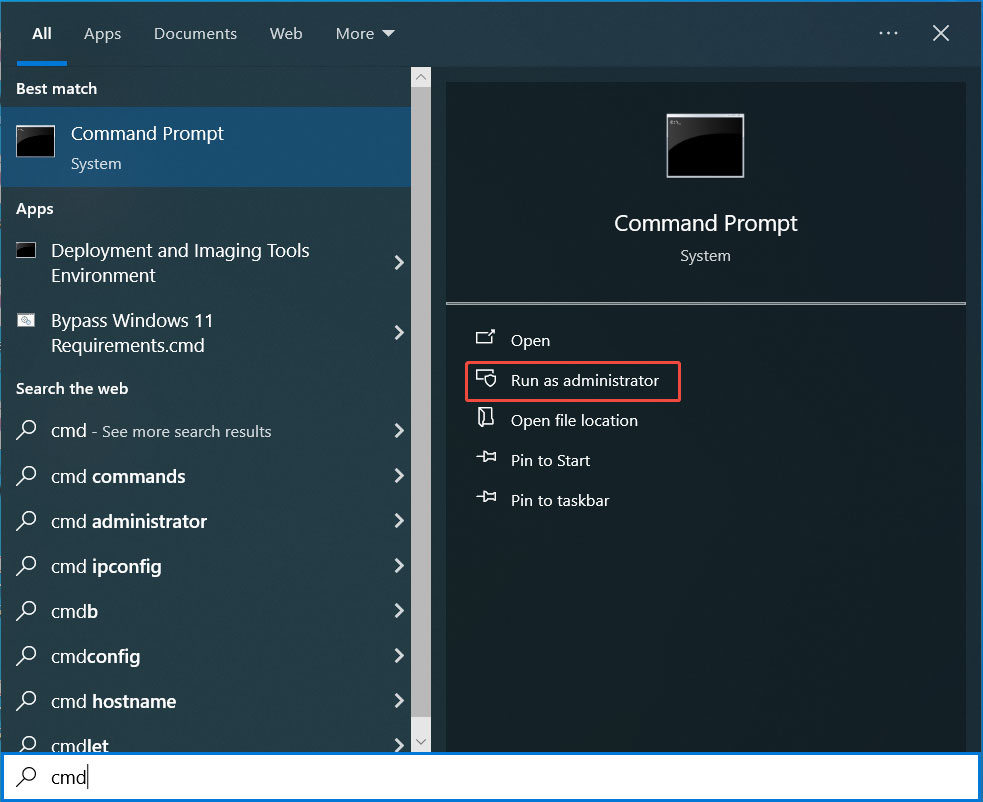Click the magnifier icon in search box
The width and height of the screenshot is (983, 802).
(26, 777)
